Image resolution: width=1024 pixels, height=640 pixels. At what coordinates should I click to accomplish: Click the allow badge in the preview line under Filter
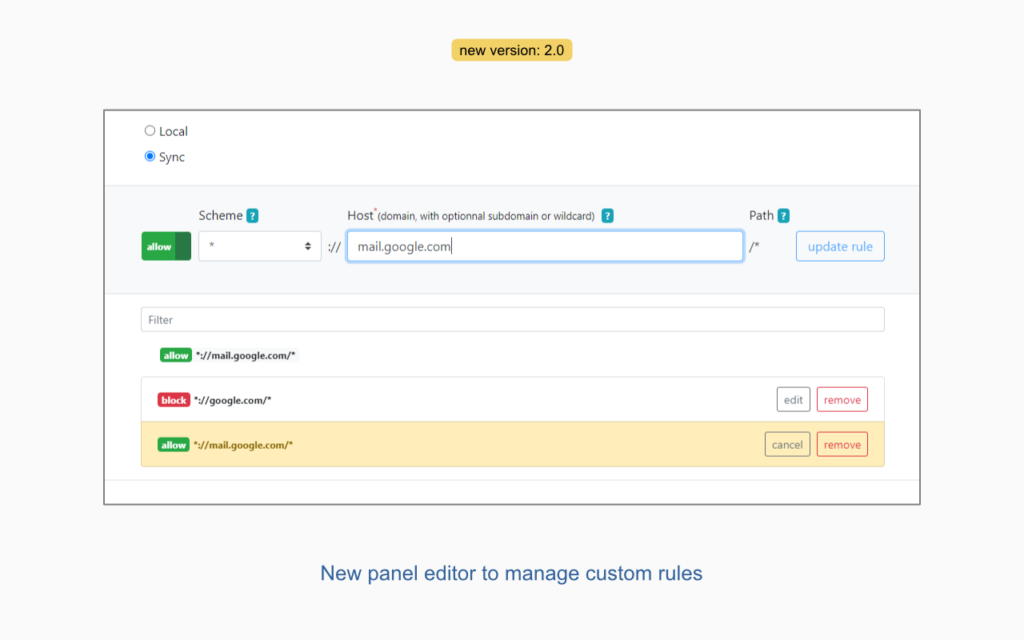tap(176, 355)
